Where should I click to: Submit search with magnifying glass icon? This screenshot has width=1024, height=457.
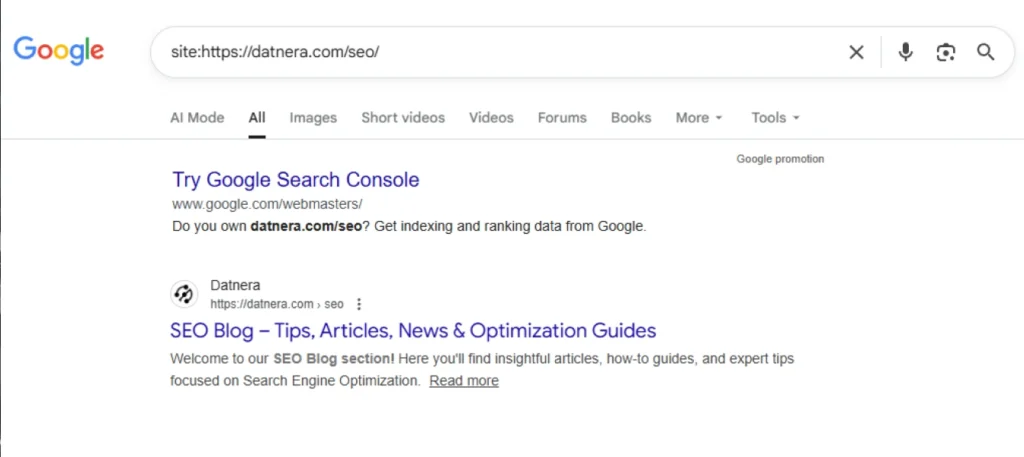(x=985, y=52)
